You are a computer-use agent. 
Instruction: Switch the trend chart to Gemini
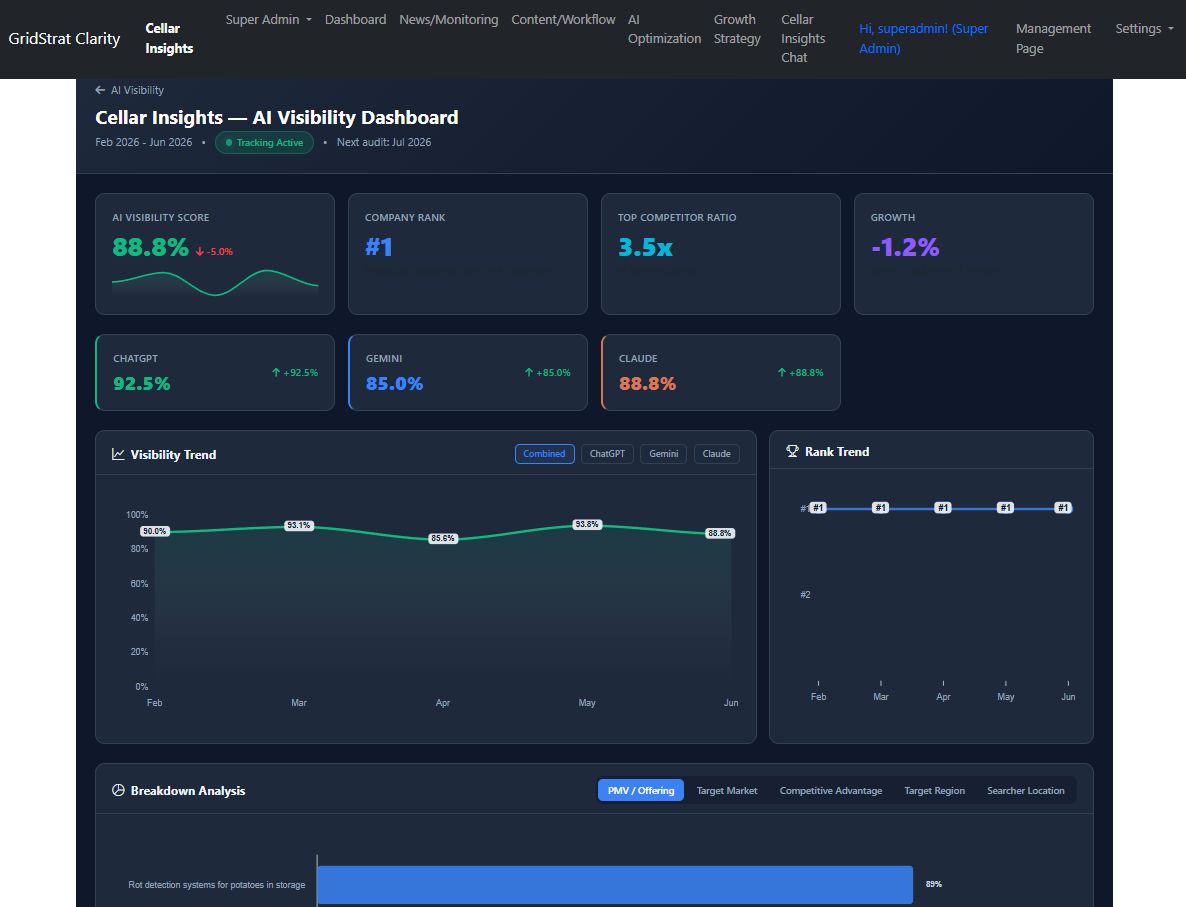pyautogui.click(x=663, y=454)
